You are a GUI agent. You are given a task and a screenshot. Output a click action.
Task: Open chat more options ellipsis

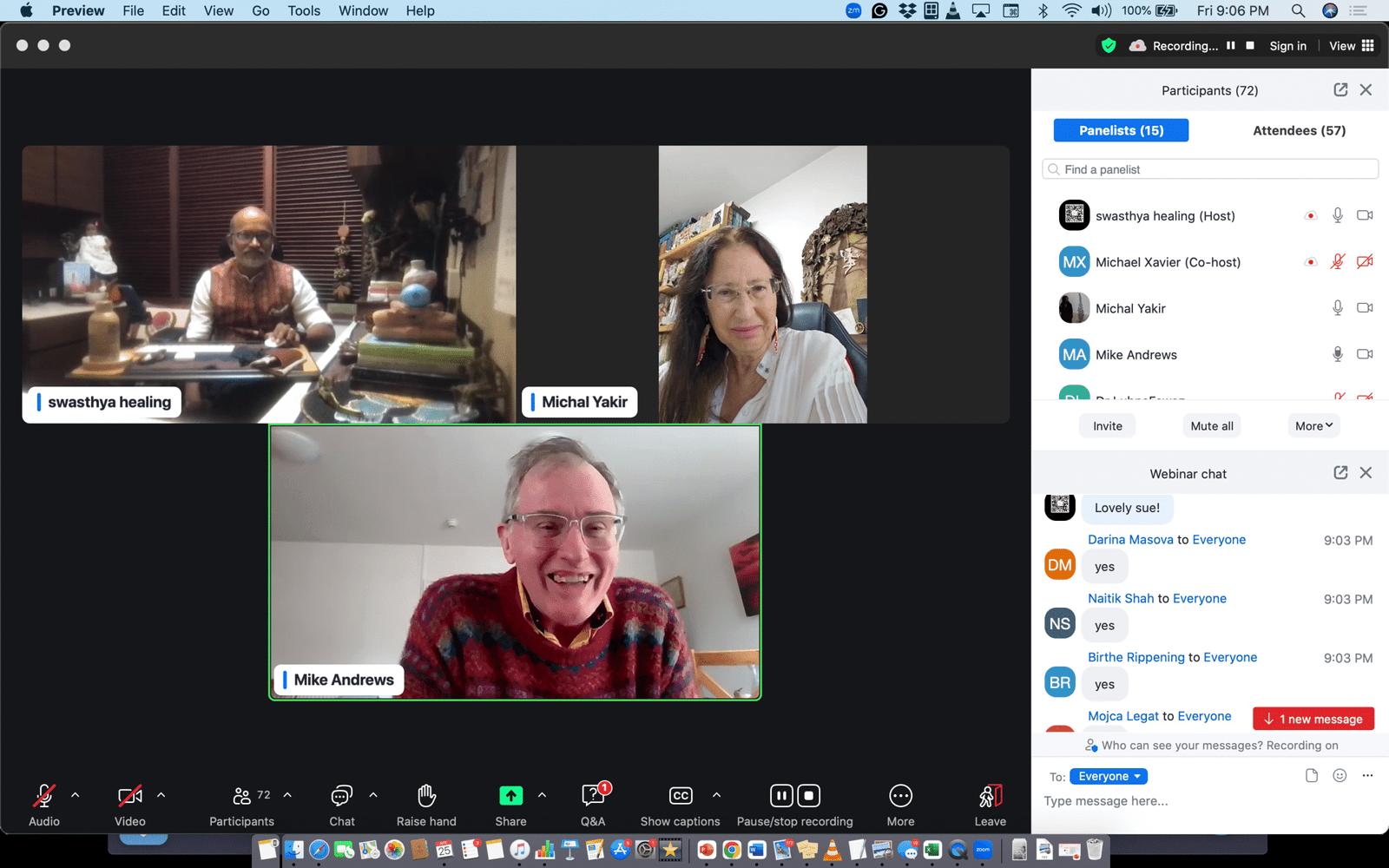pyautogui.click(x=1367, y=775)
